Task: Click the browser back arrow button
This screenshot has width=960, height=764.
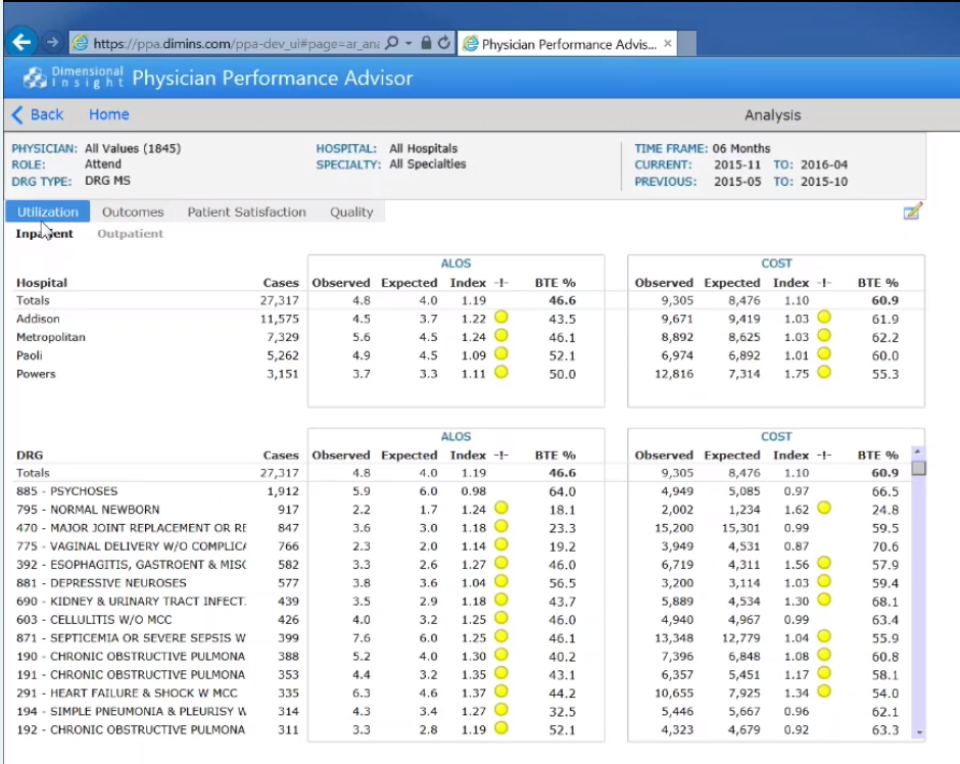Action: coord(22,43)
